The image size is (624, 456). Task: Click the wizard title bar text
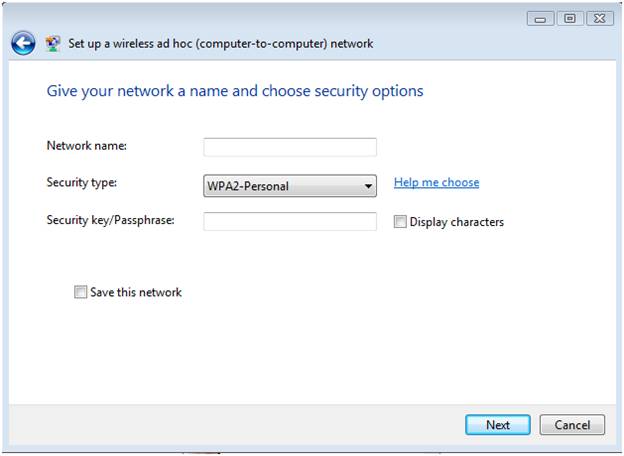coord(220,43)
